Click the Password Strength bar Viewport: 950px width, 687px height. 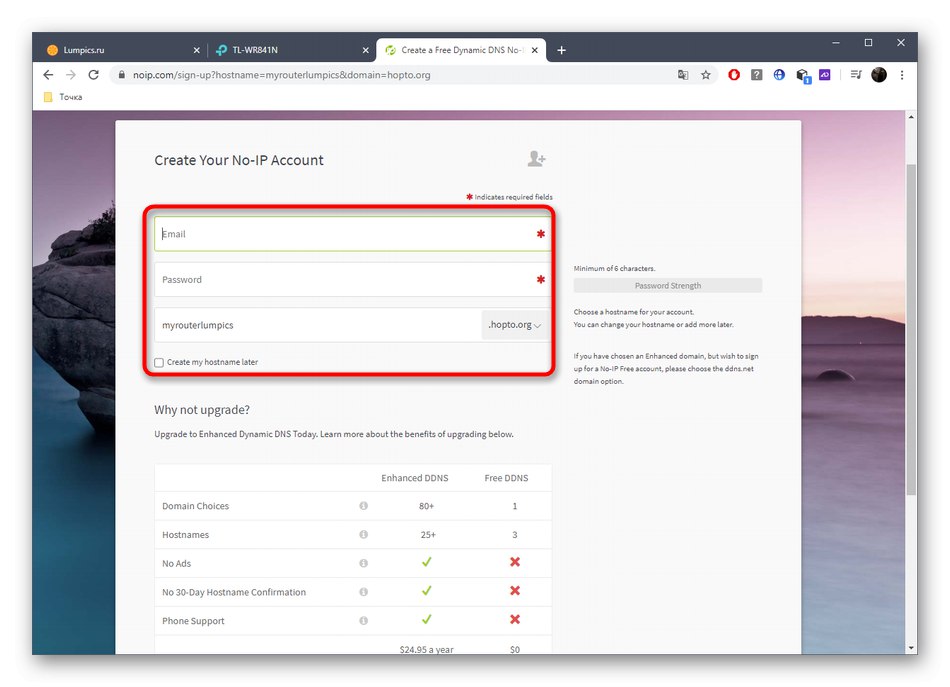point(668,285)
